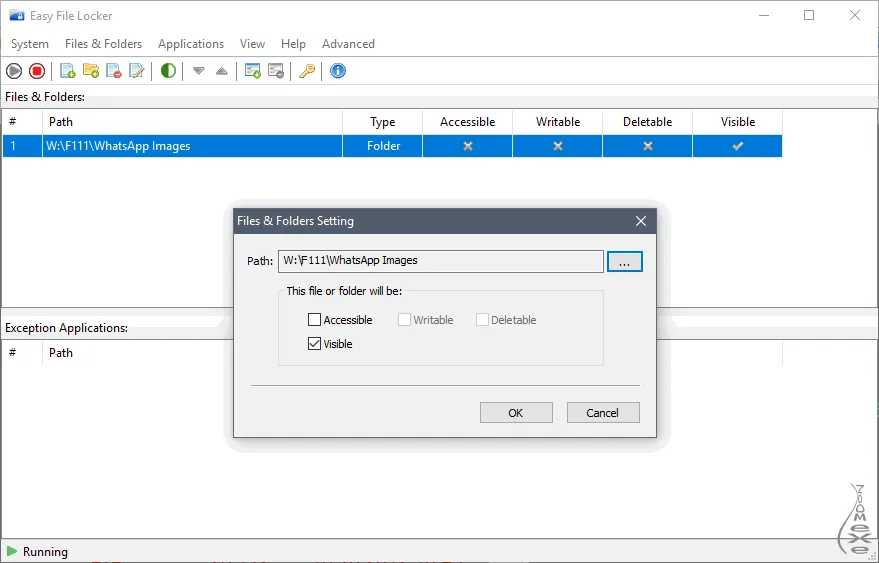The width and height of the screenshot is (879, 563).
Task: Uncheck the Visible checkbox
Action: coord(314,344)
